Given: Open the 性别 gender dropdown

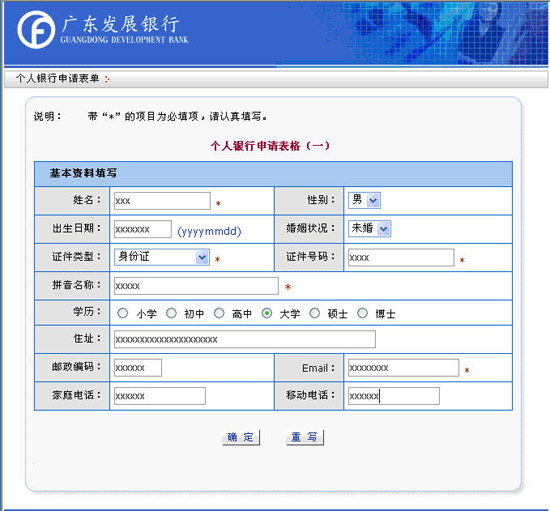Looking at the screenshot, I should click(x=364, y=200).
